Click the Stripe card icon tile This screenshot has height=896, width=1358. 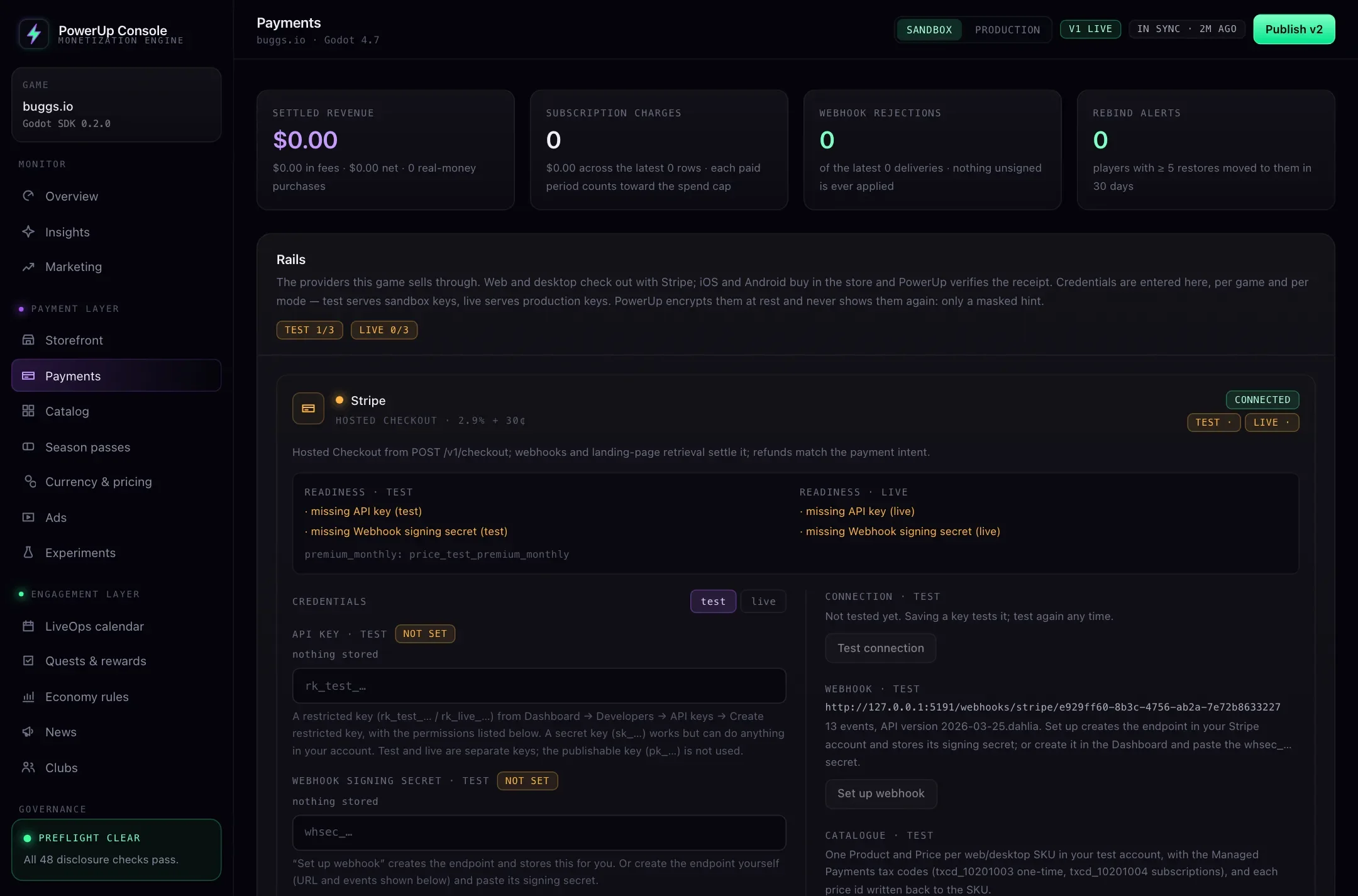click(308, 409)
